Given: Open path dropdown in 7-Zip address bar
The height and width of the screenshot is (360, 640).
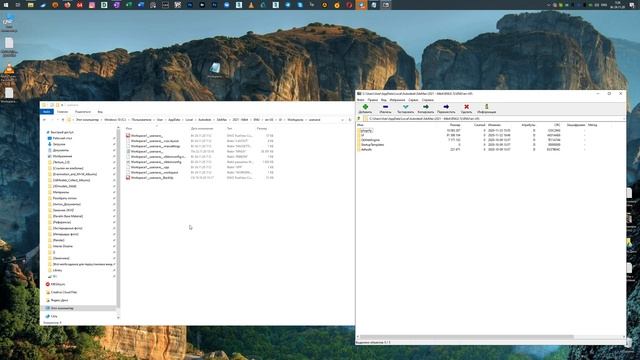Looking at the screenshot, I should (x=623, y=119).
